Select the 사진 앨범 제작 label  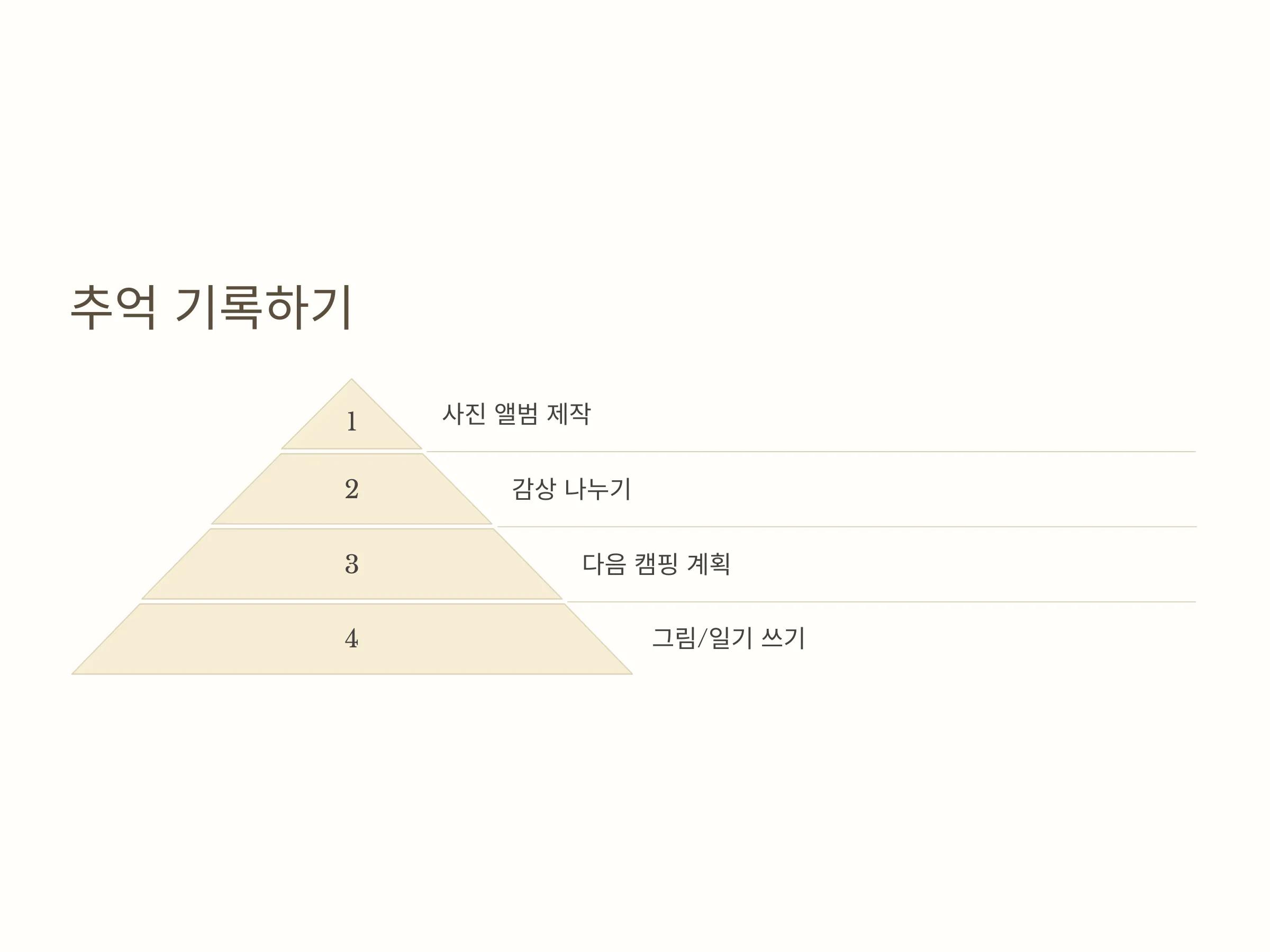pyautogui.click(x=516, y=414)
